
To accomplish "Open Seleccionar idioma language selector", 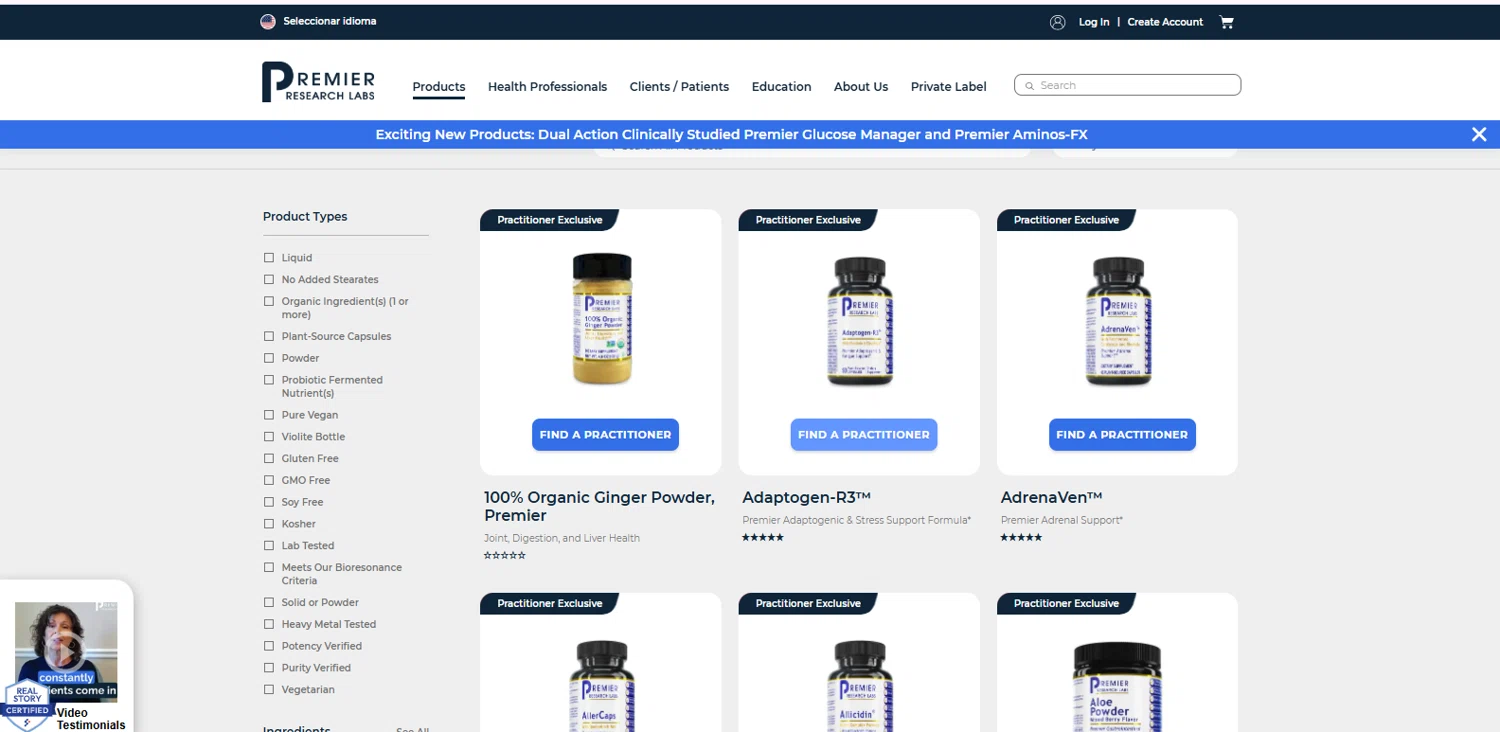I will coord(330,21).
